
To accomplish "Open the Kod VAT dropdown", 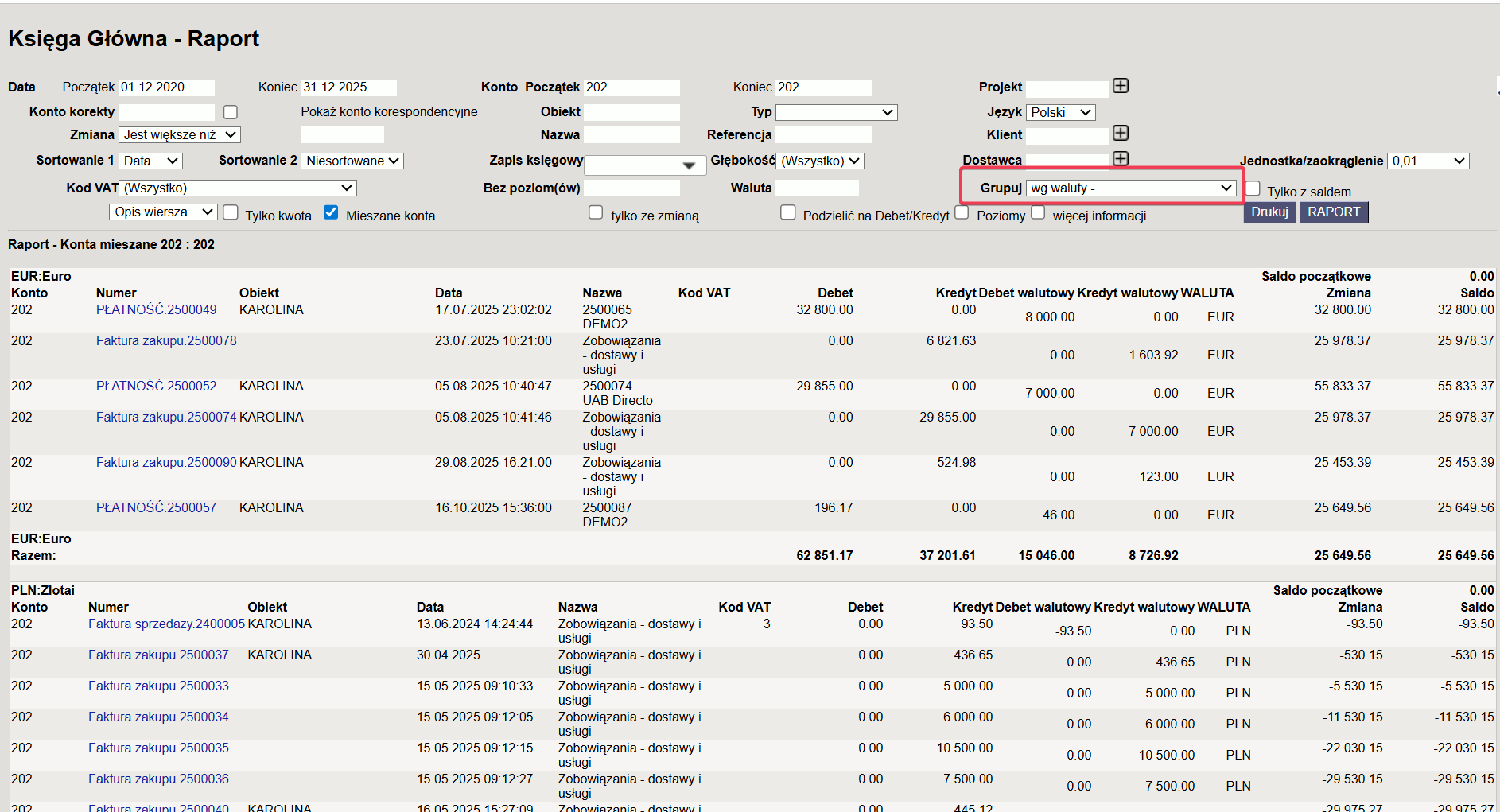I will coord(237,188).
